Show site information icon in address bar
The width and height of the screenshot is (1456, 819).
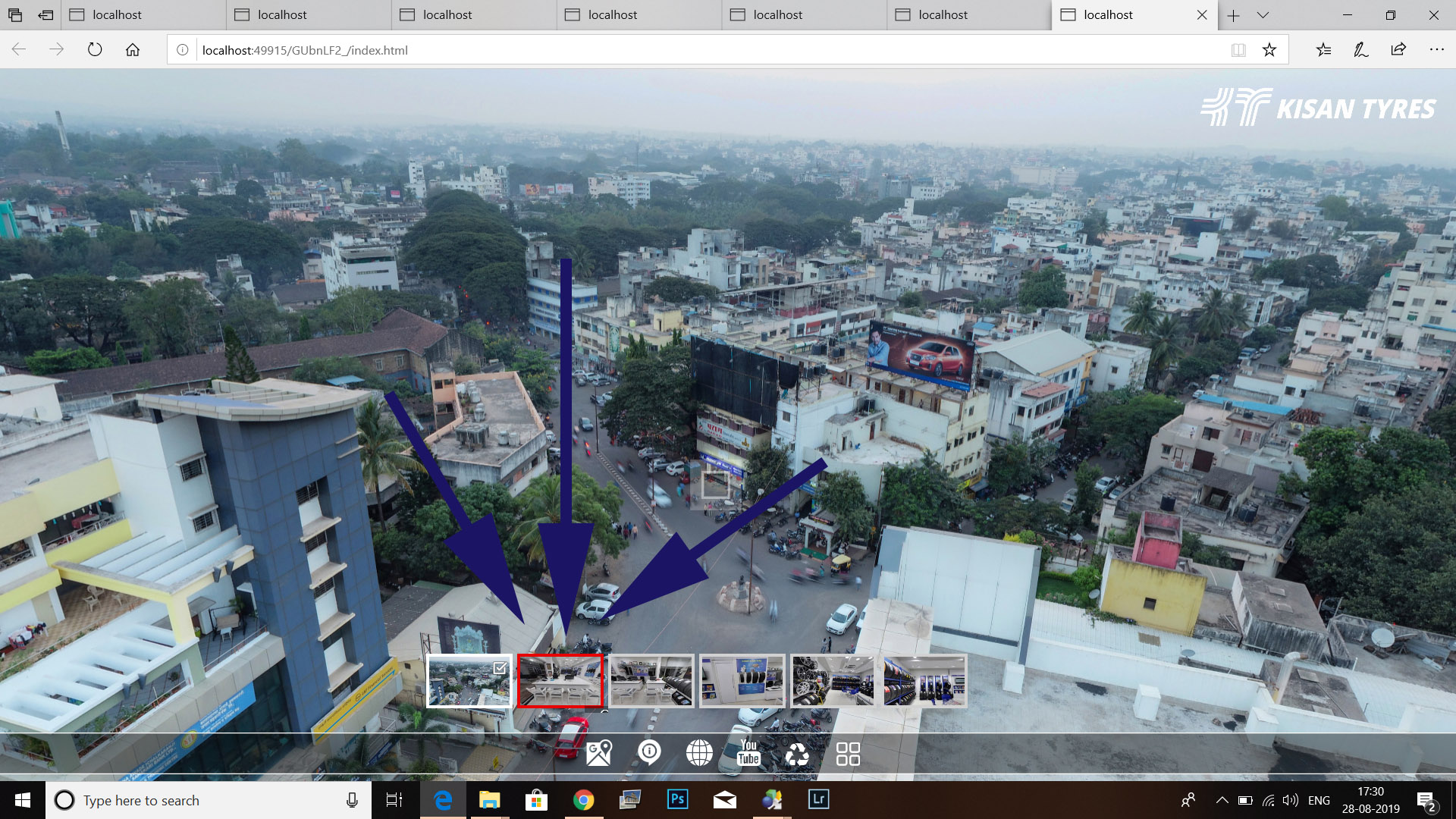coord(183,50)
